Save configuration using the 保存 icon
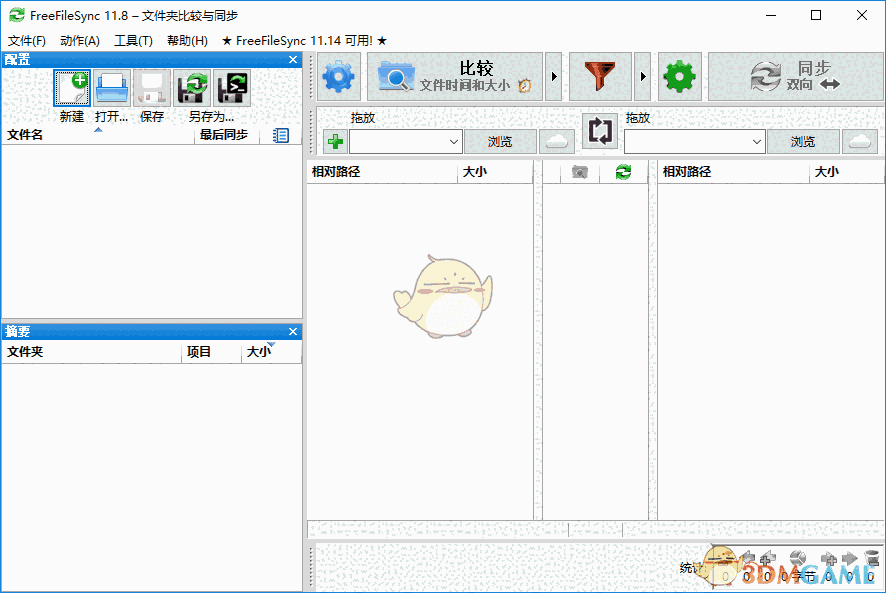This screenshot has width=886, height=593. tap(151, 88)
